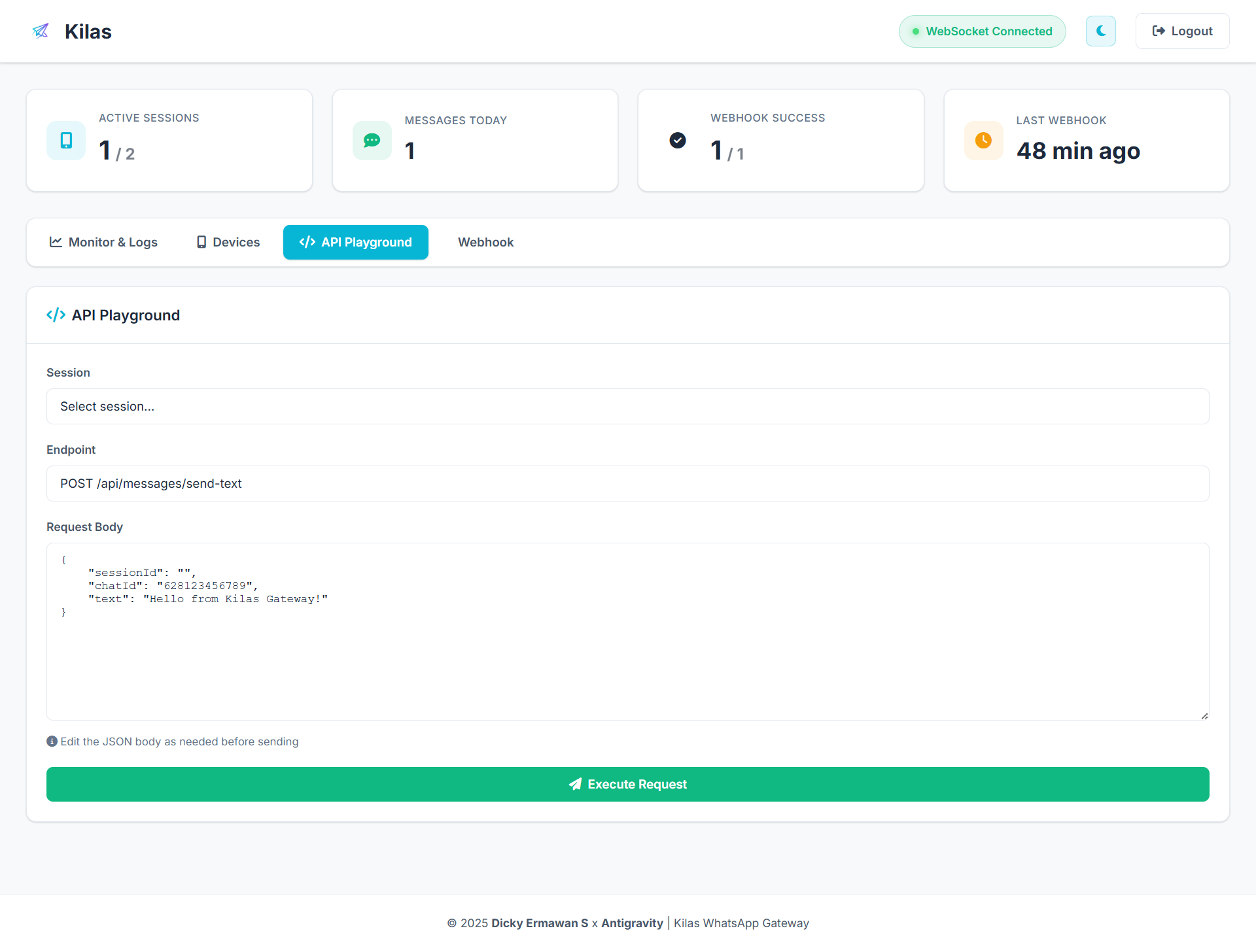Click the 'Edit the JSON body' hint text

179,741
